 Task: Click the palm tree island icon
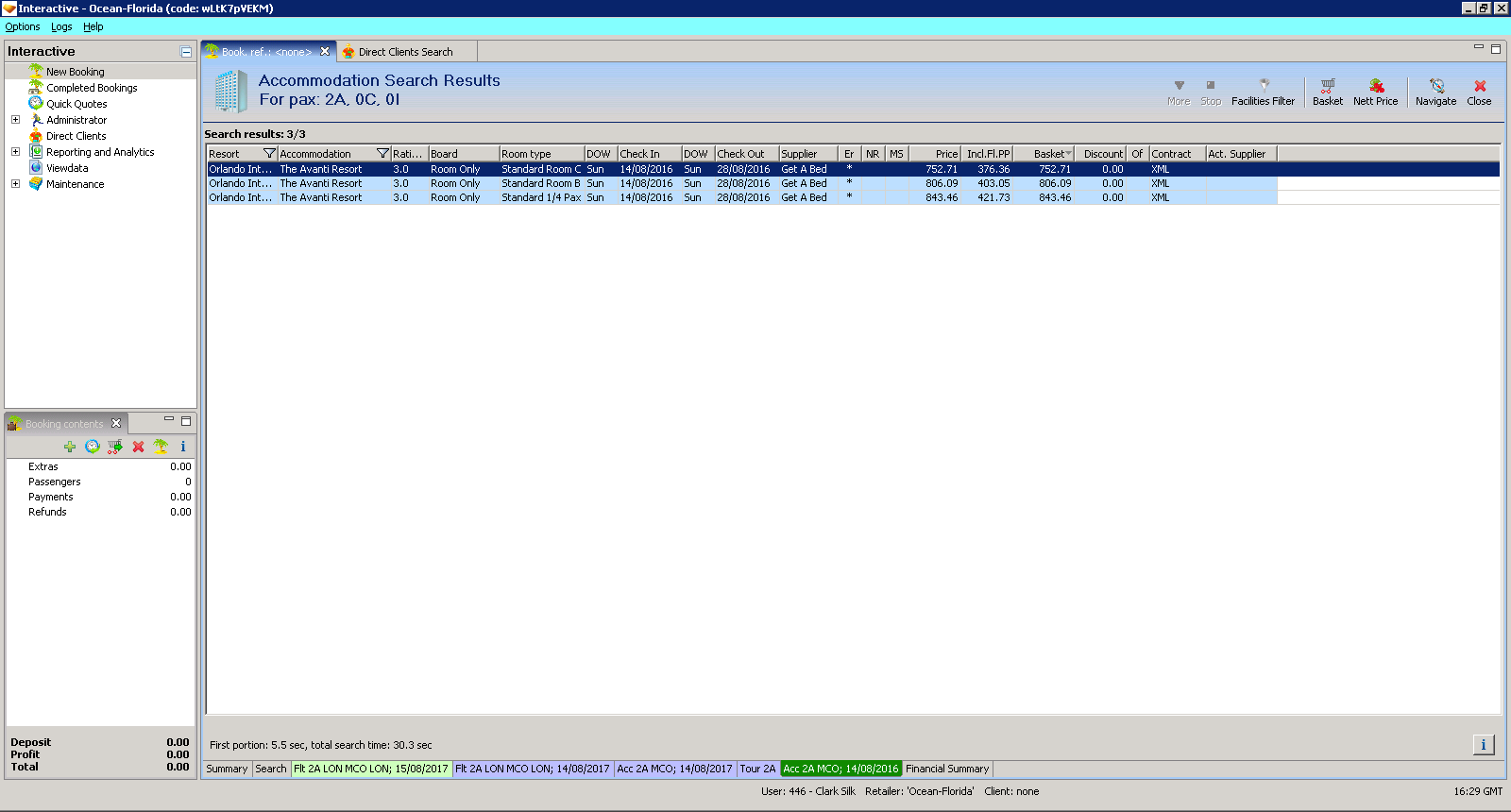click(x=161, y=447)
